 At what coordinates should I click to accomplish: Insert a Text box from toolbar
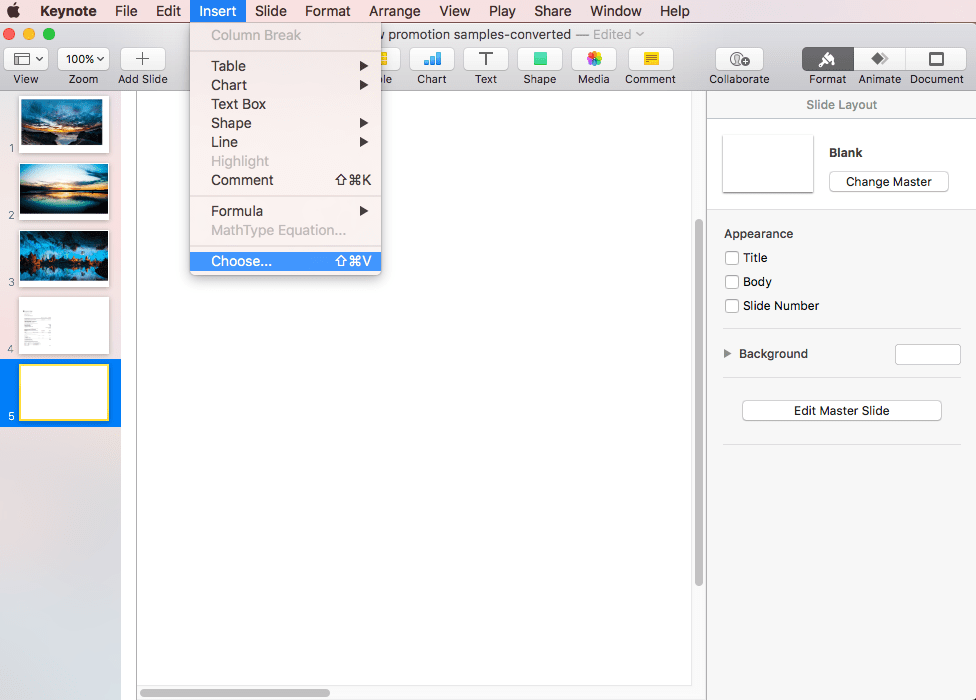pyautogui.click(x=486, y=60)
